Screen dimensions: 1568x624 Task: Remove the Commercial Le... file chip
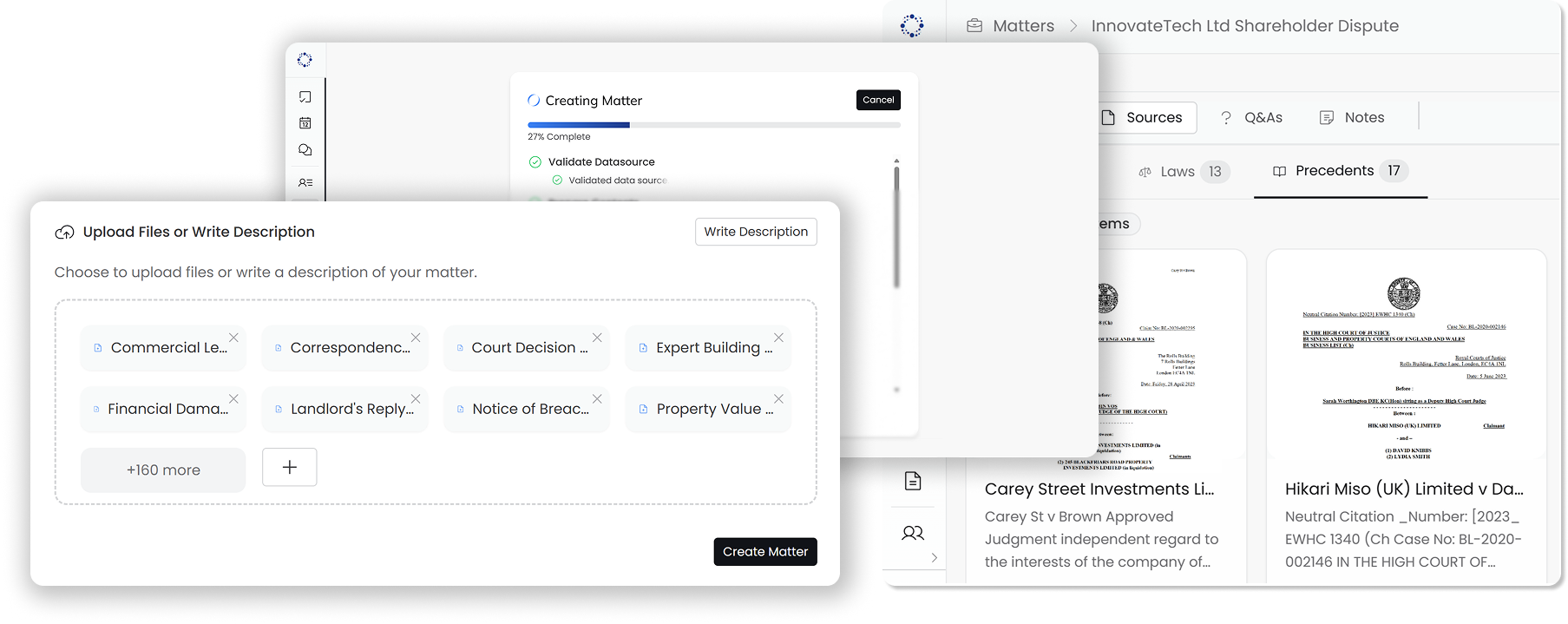[x=233, y=338]
